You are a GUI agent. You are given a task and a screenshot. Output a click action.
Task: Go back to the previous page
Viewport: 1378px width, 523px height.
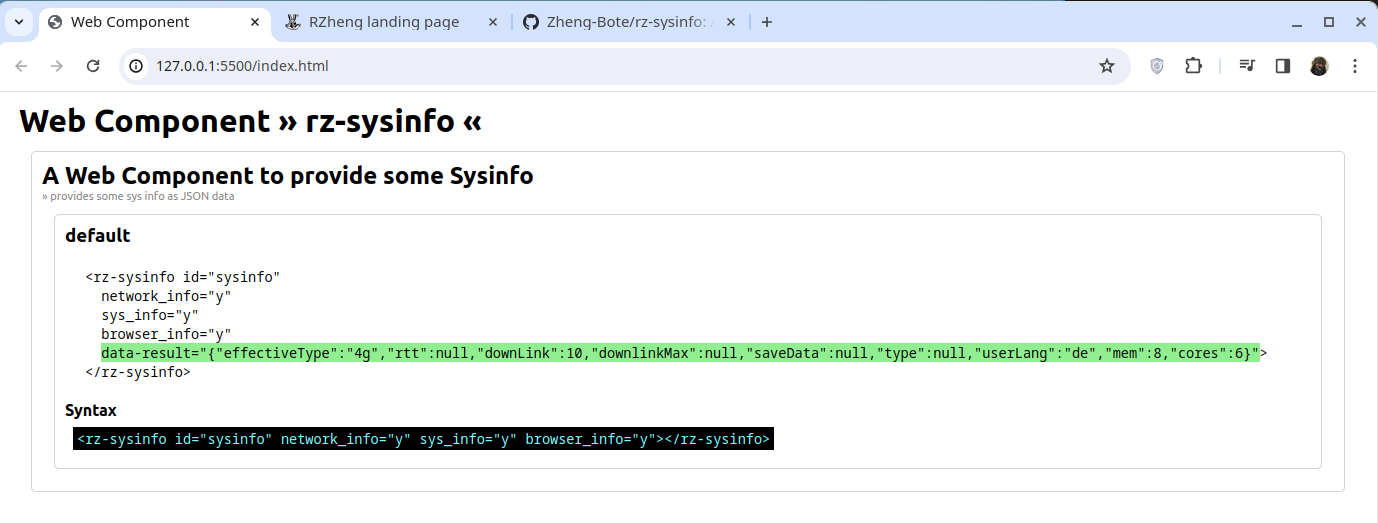coord(21,66)
